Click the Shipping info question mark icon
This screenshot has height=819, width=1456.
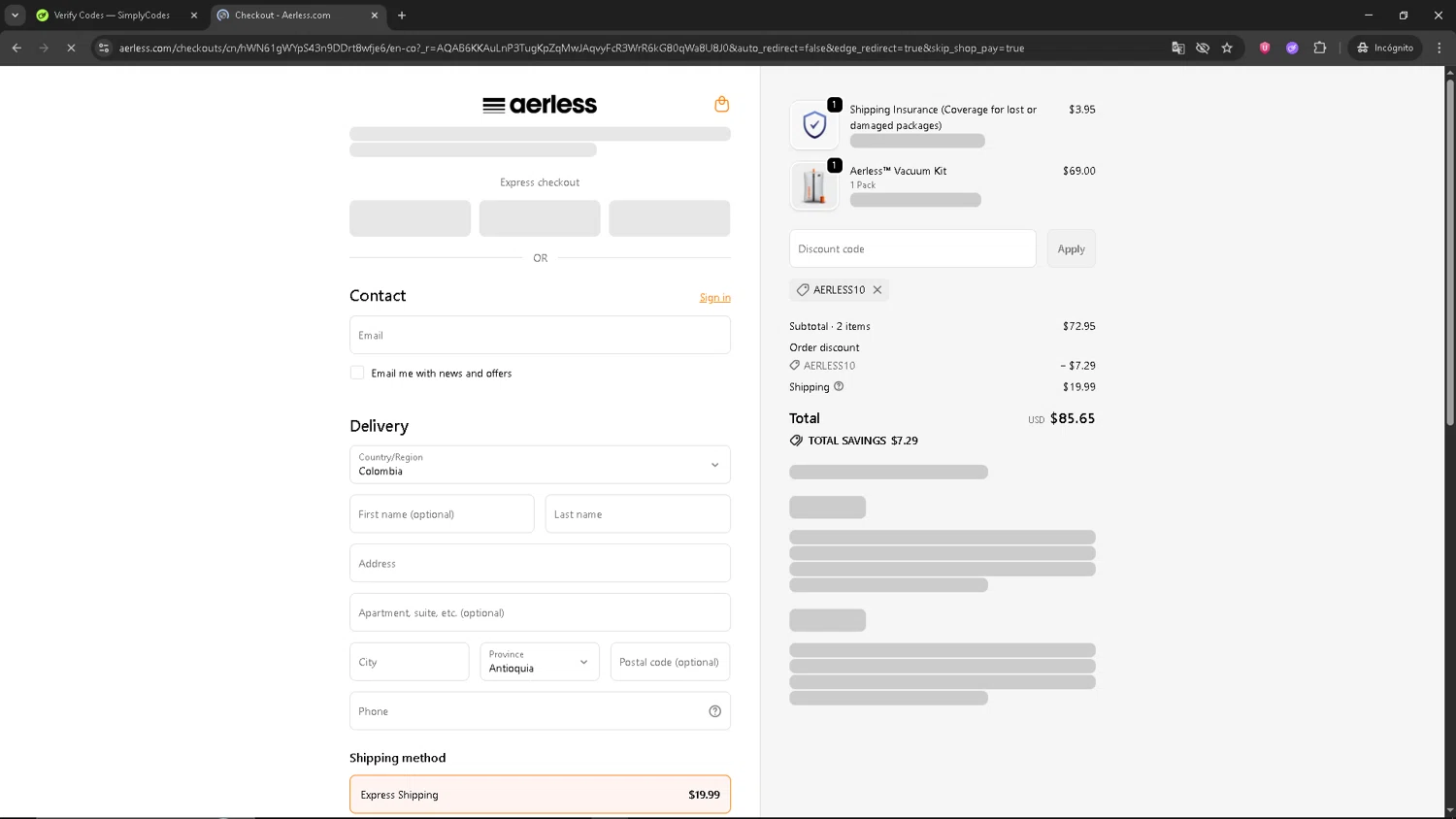839,386
